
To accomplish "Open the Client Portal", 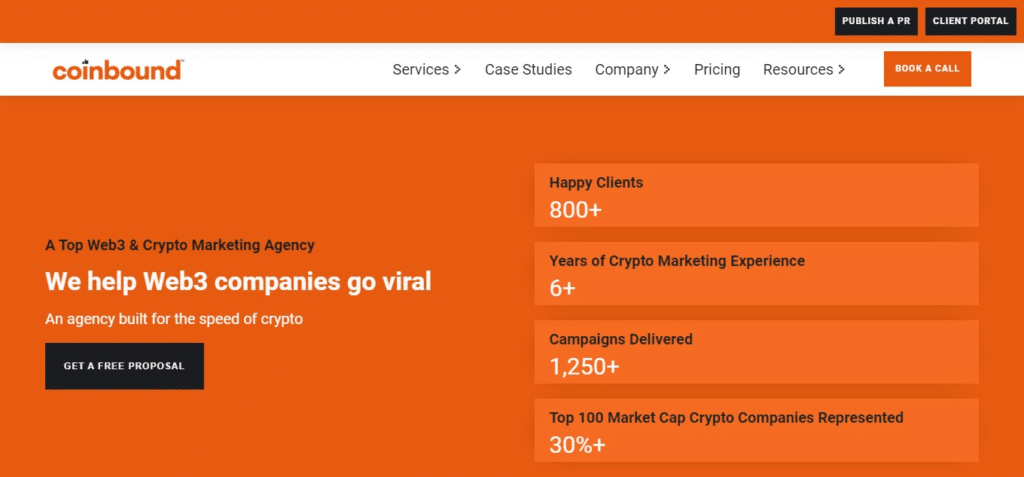I will click(970, 21).
